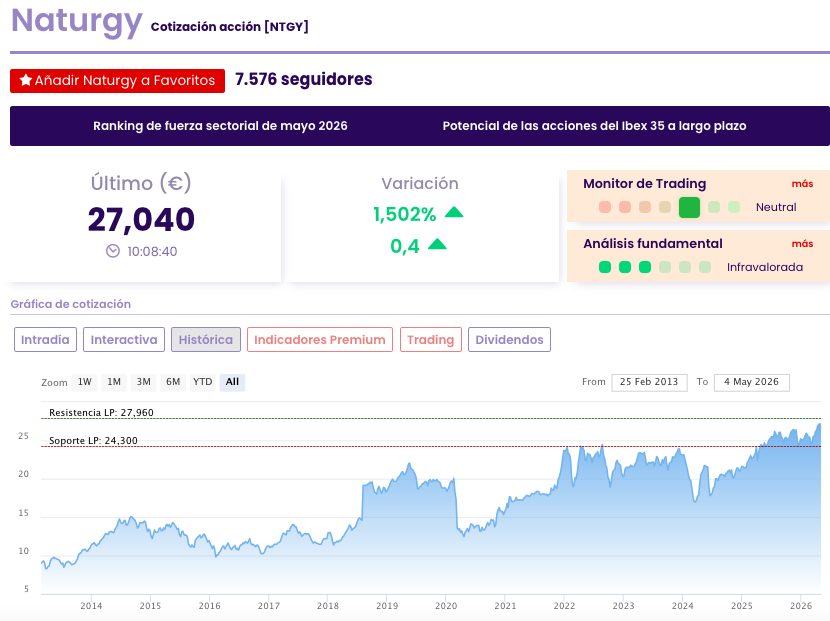Click the To date field 4 May 2026

[x=752, y=382]
